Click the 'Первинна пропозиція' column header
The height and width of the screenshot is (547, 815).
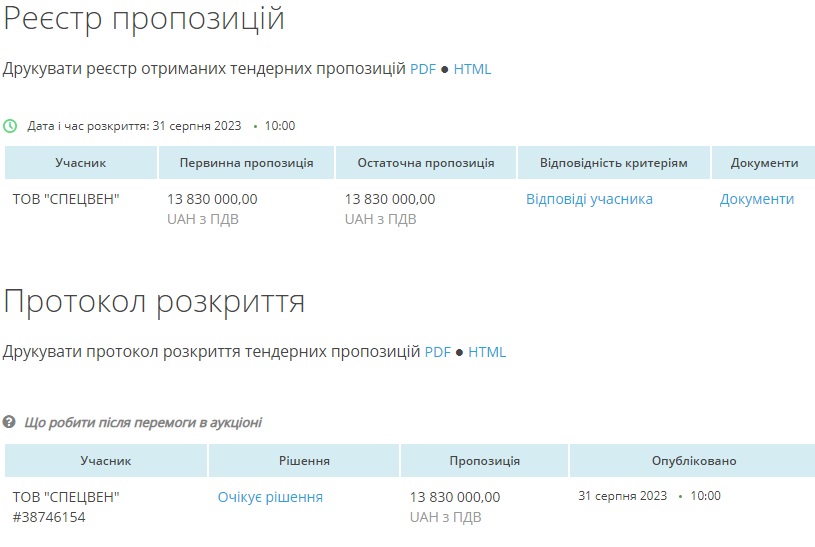click(246, 163)
